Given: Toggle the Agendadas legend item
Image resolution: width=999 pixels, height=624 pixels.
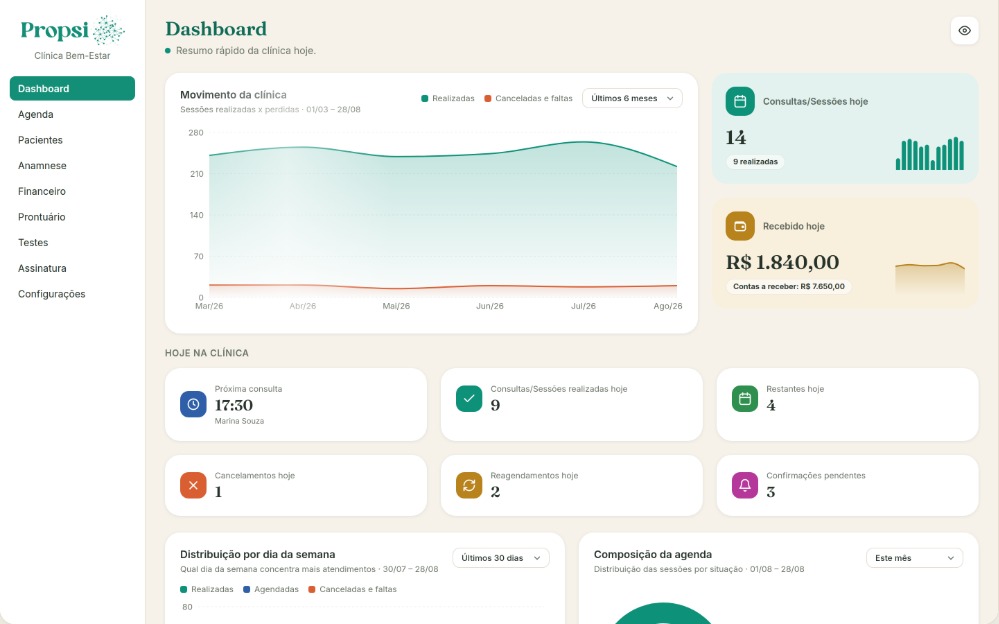Looking at the screenshot, I should point(271,589).
